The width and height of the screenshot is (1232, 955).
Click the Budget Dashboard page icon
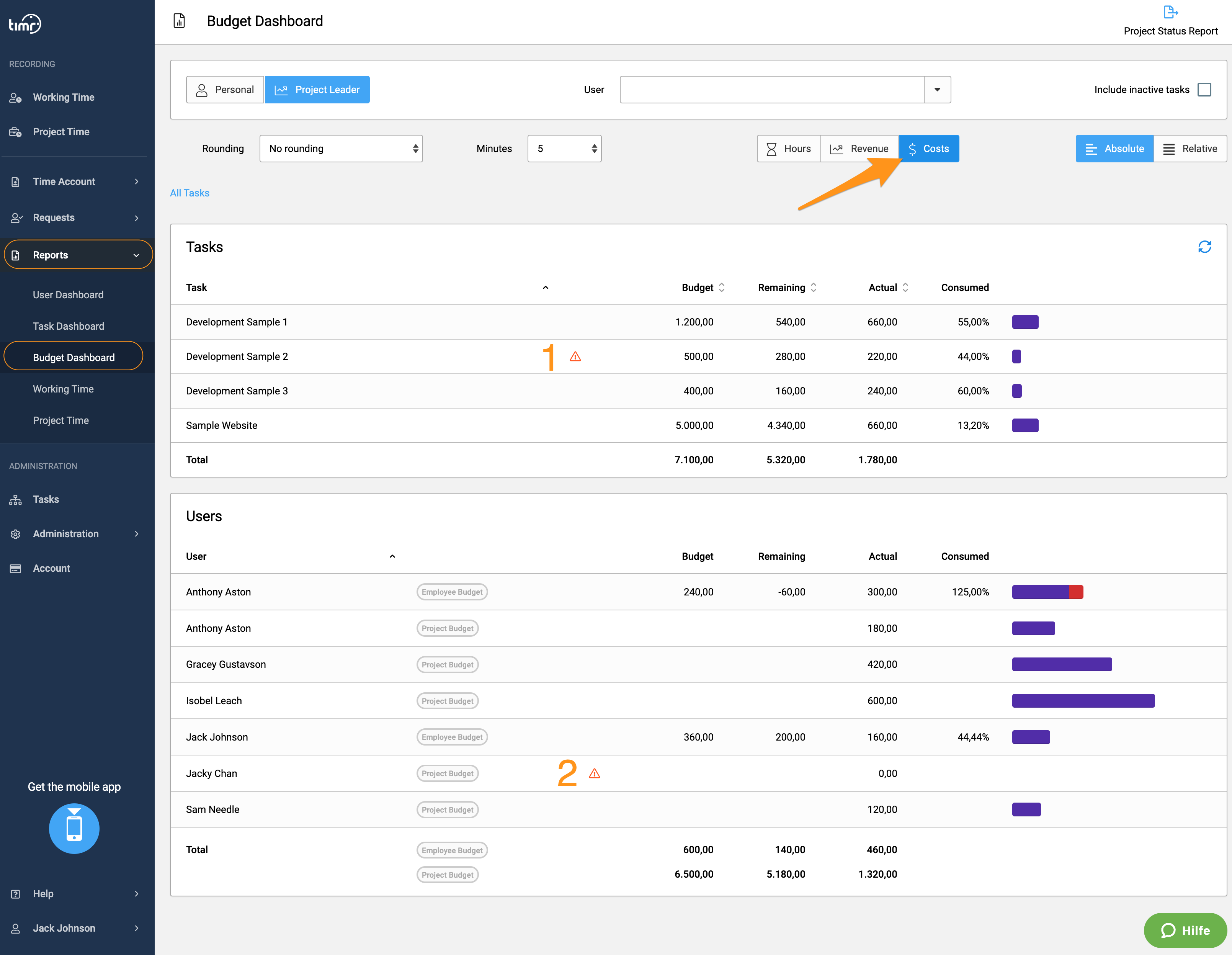click(x=179, y=21)
